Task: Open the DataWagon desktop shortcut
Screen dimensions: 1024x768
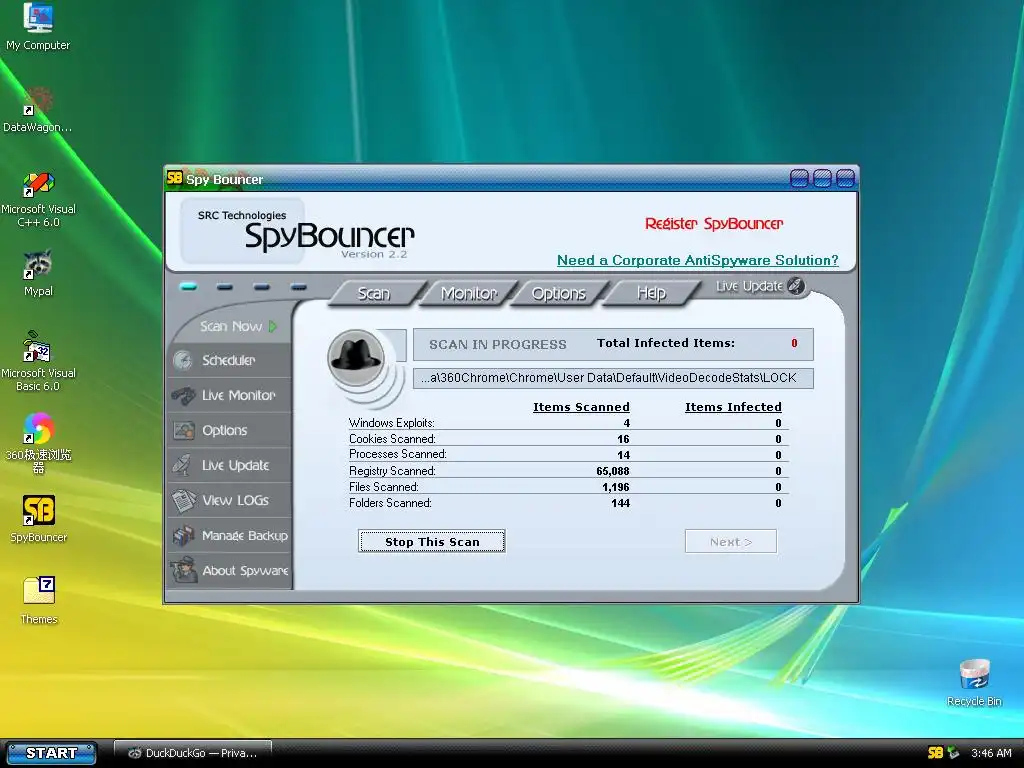Action: 38,109
